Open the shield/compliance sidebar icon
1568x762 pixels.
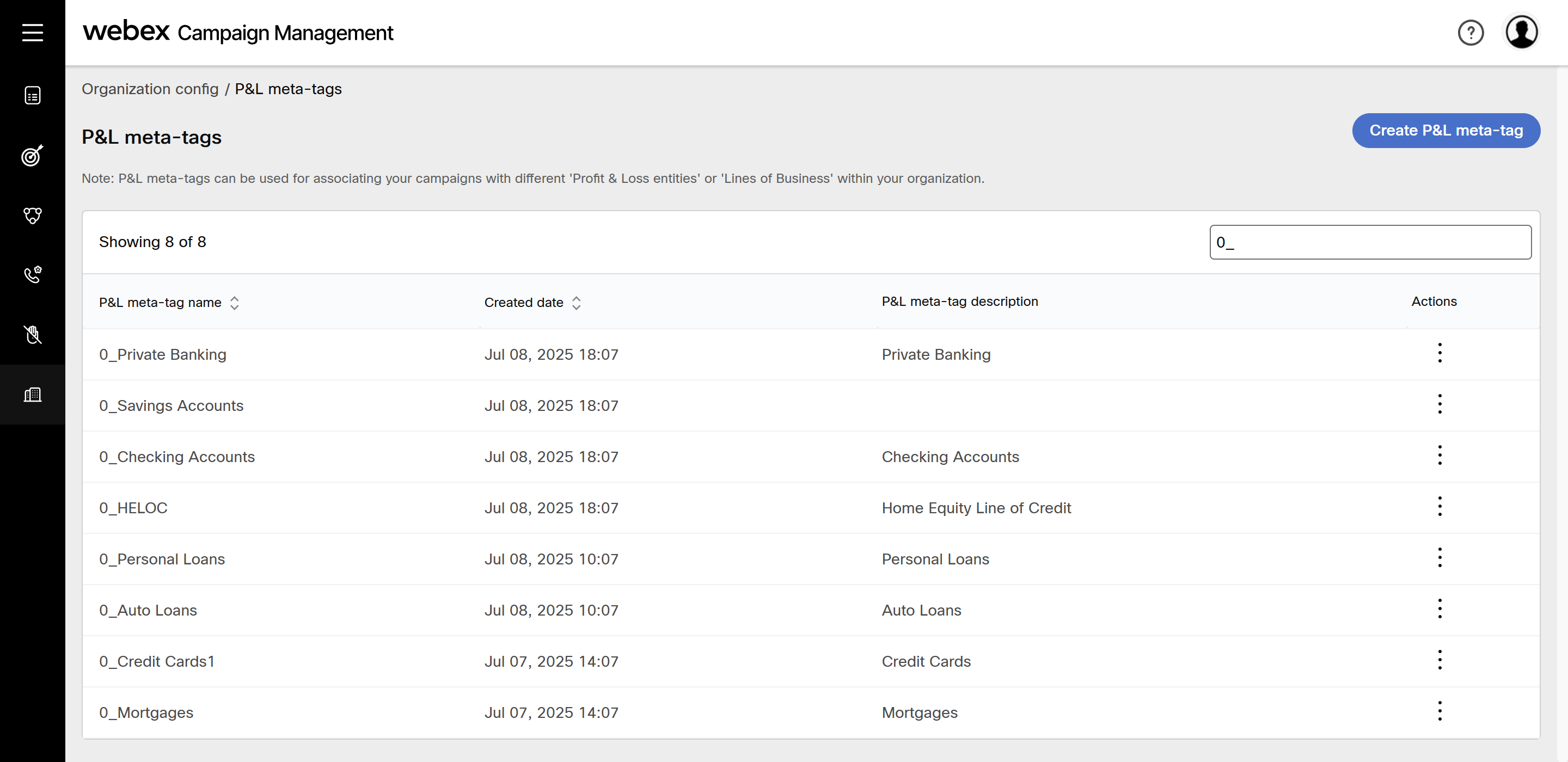(x=32, y=216)
